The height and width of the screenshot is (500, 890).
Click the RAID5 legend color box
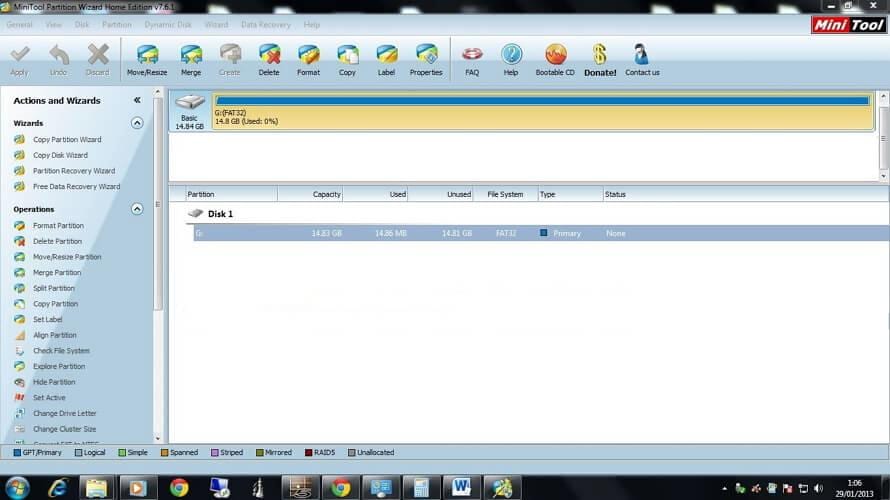(308, 453)
